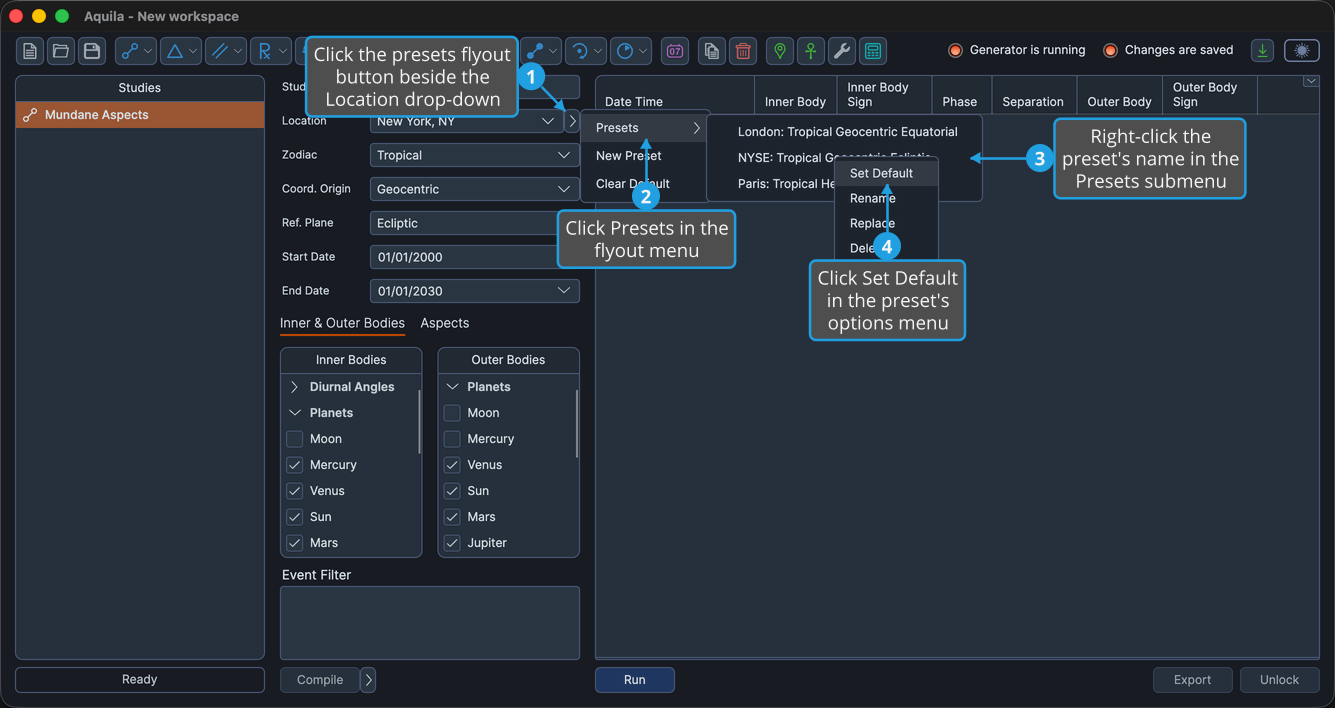
Task: Click the red trash delete icon
Action: click(x=743, y=51)
